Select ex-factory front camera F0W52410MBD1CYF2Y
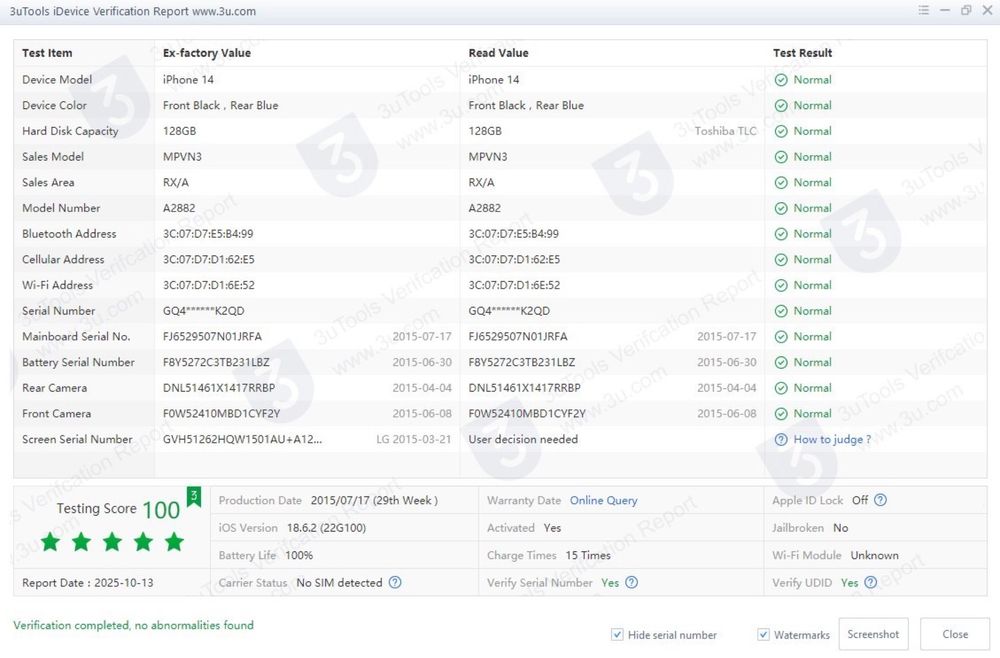Image resolution: width=1000 pixels, height=658 pixels. click(x=221, y=414)
